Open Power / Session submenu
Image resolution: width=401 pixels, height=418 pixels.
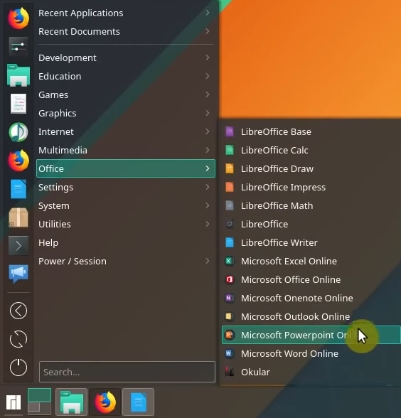coord(126,261)
